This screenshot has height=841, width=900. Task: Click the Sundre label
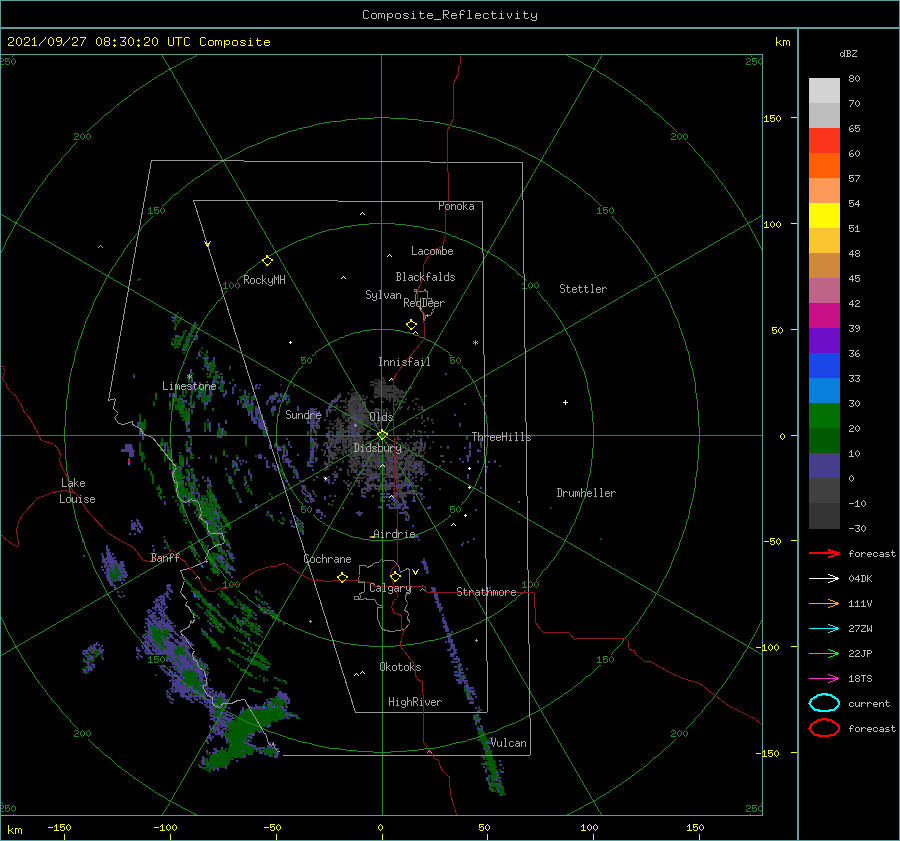point(303,414)
